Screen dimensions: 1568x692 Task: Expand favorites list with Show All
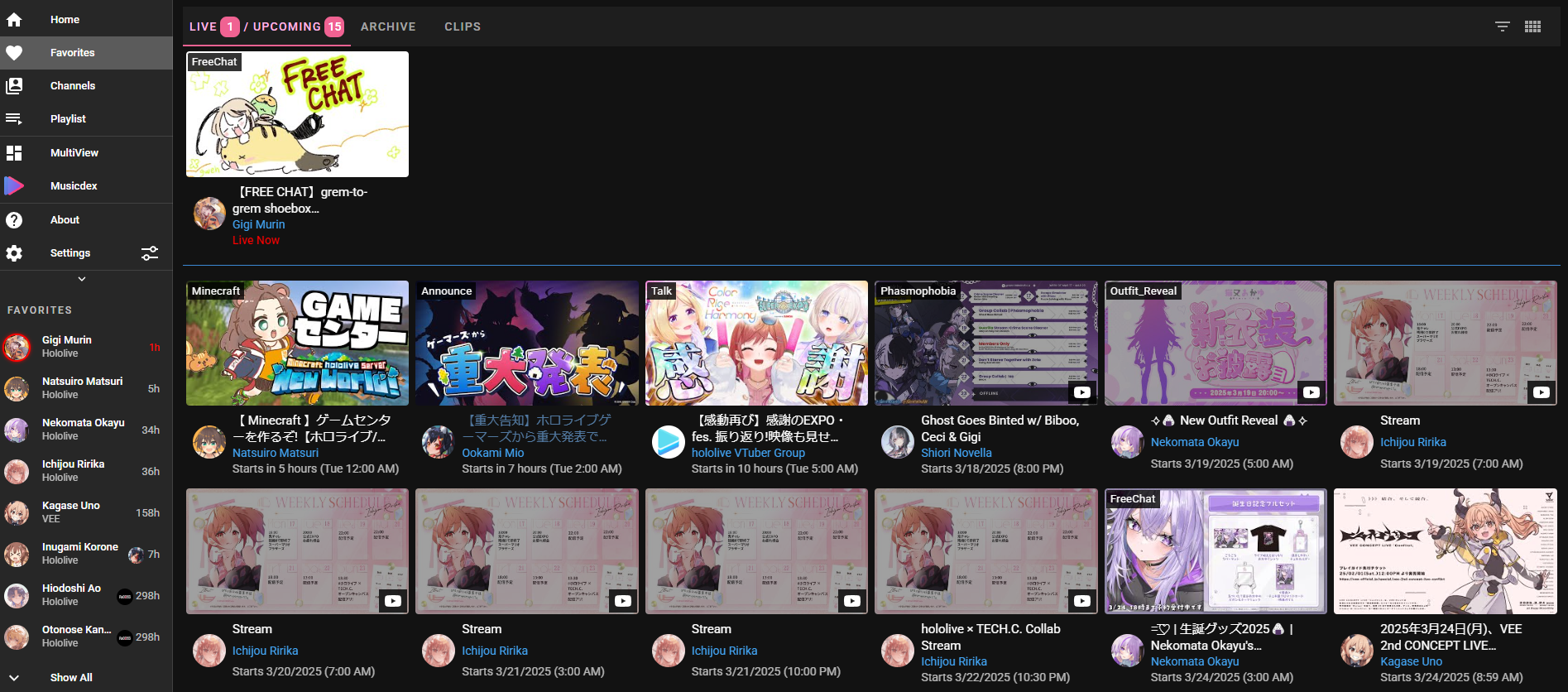(x=70, y=677)
